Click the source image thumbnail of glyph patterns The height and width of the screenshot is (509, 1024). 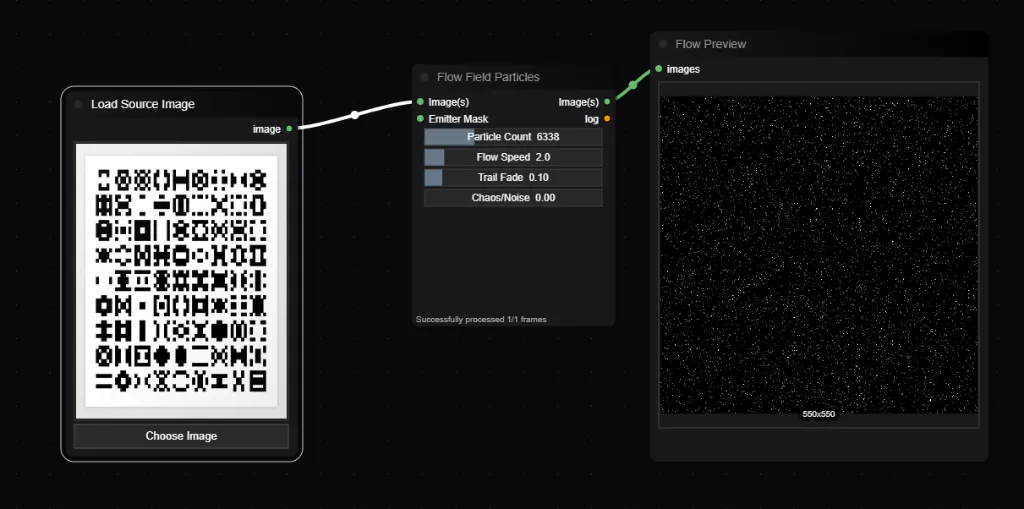point(181,281)
